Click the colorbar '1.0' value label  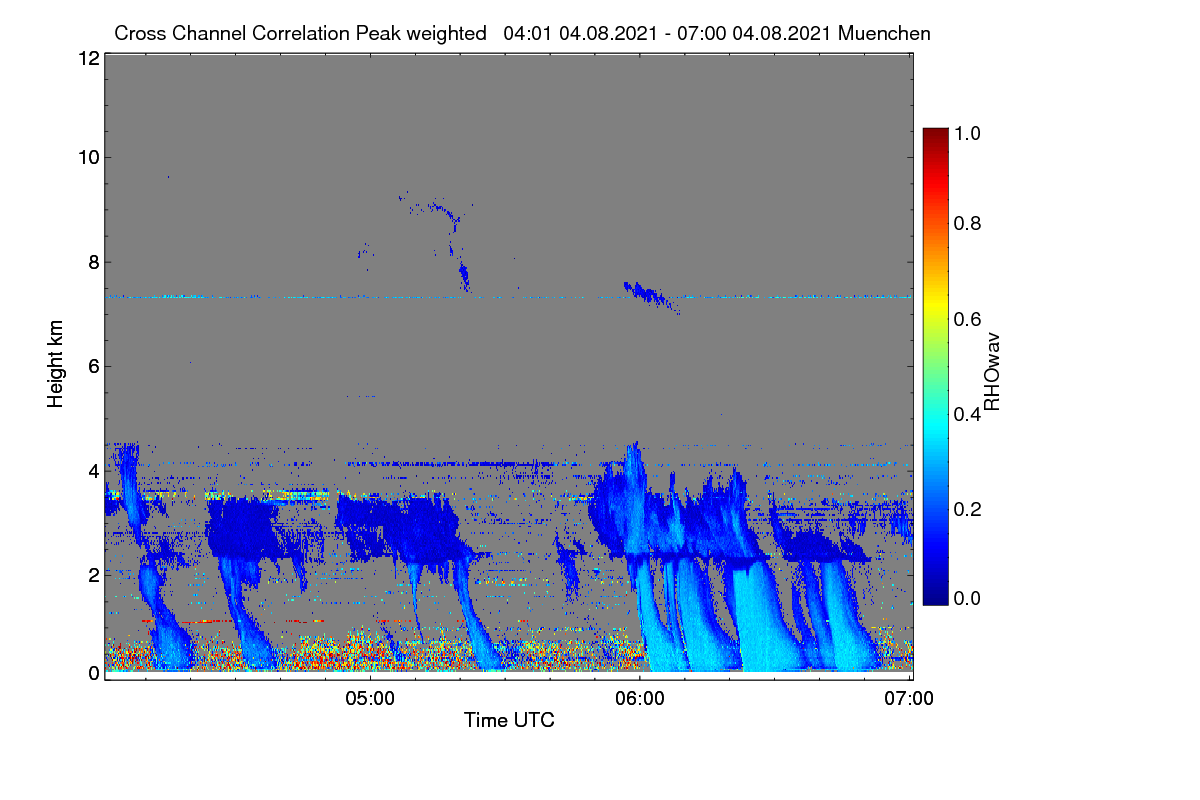(x=968, y=133)
